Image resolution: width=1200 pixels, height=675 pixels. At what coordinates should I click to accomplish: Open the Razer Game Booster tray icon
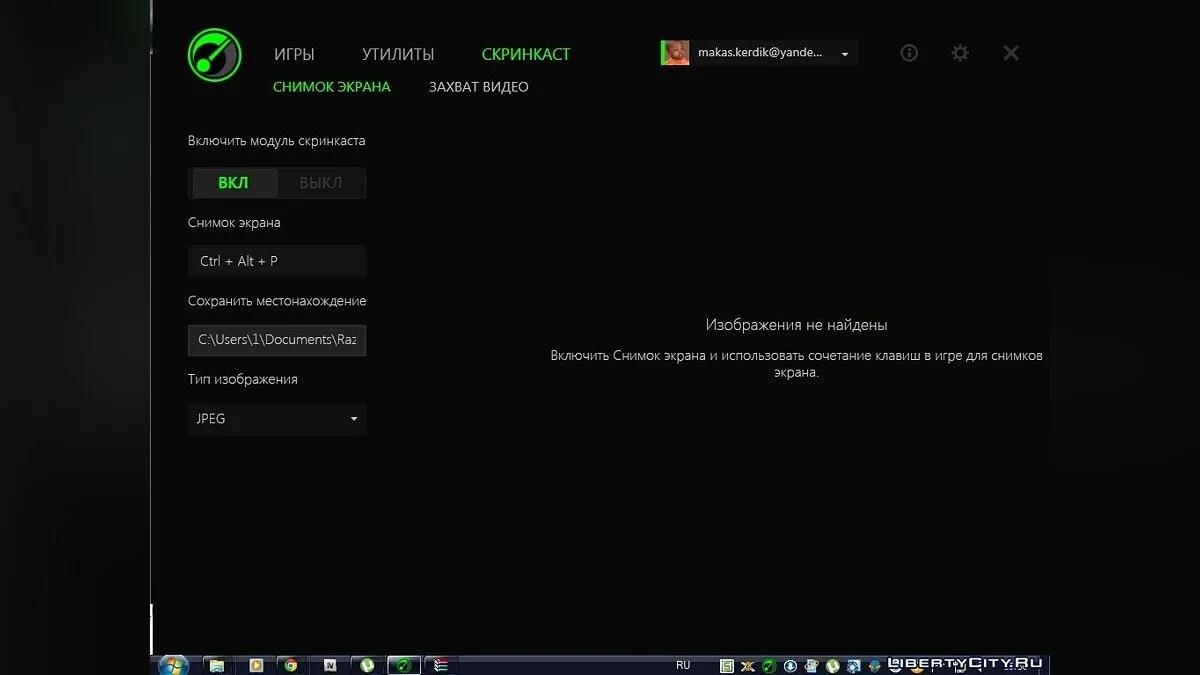[x=768, y=664]
